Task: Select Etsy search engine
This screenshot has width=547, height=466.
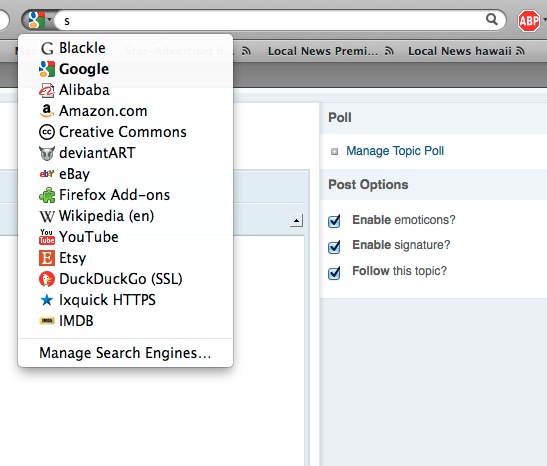Action: (x=126, y=258)
